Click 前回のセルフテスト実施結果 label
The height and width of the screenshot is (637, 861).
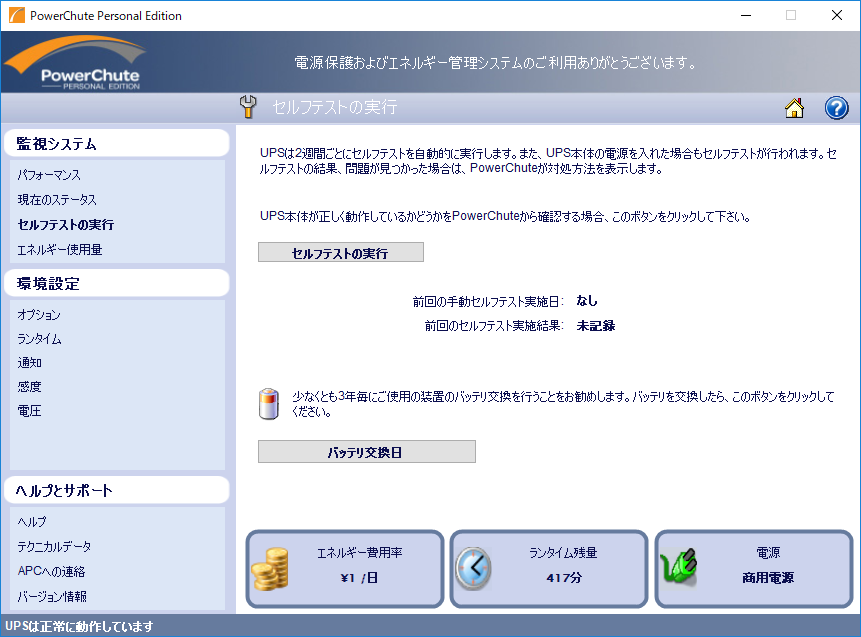click(494, 326)
